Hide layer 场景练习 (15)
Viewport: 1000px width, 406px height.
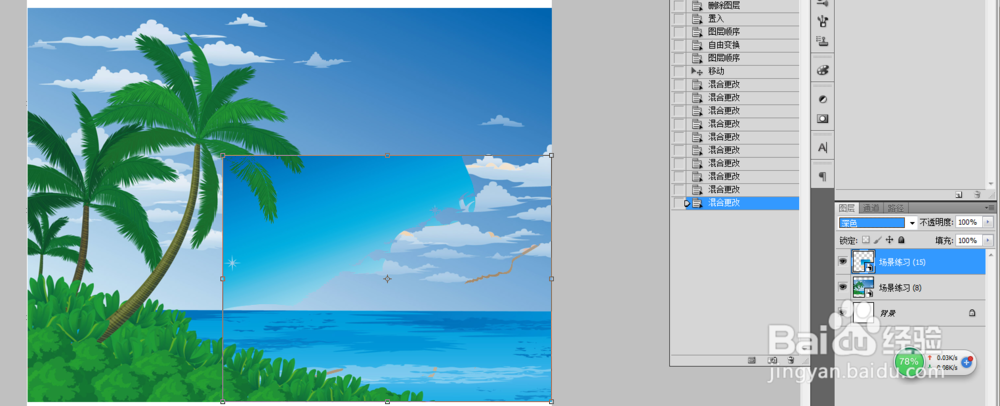point(842,261)
